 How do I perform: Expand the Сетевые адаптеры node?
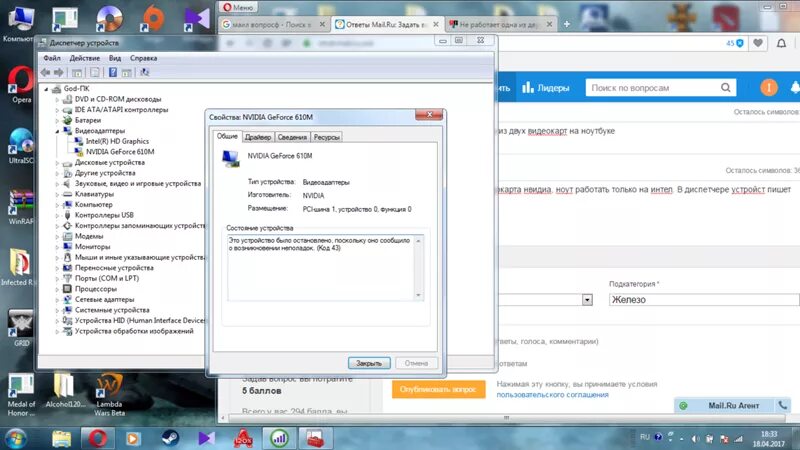pos(57,299)
